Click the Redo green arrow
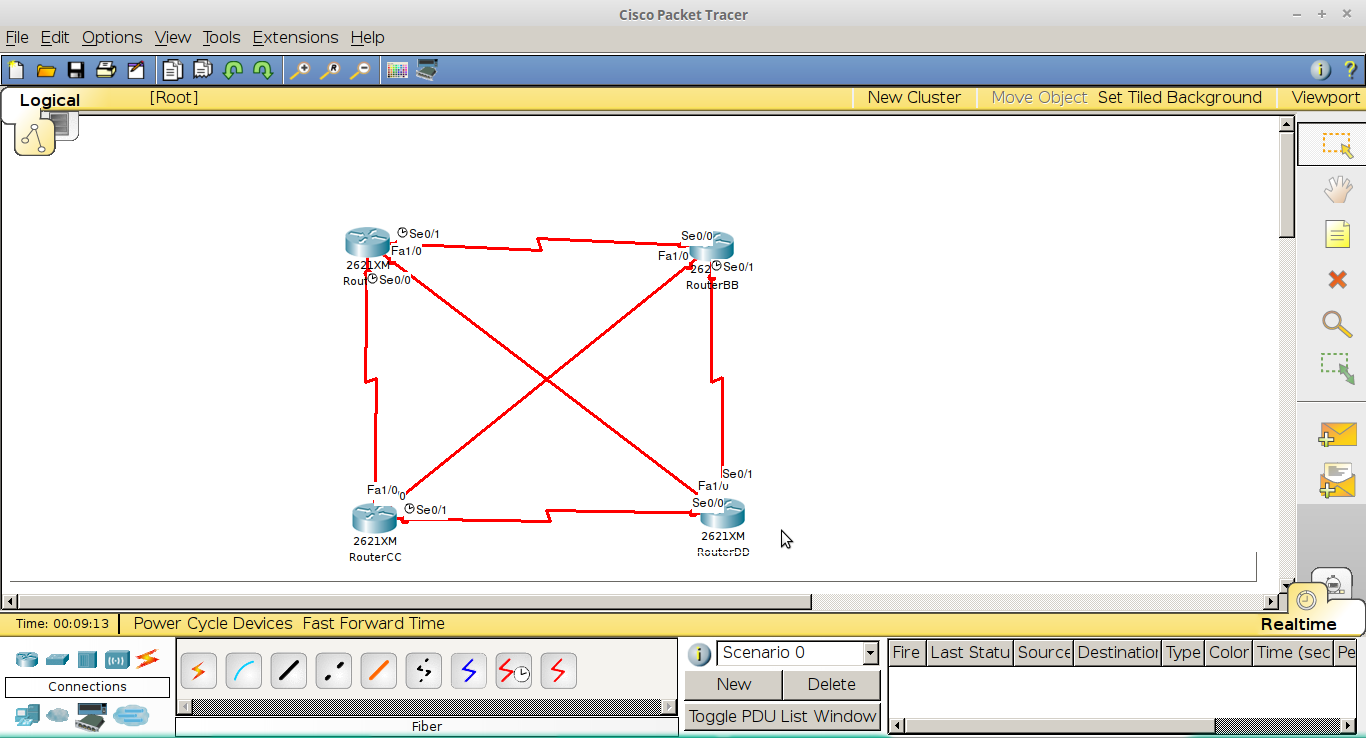Viewport: 1366px width, 738px height. pyautogui.click(x=263, y=70)
